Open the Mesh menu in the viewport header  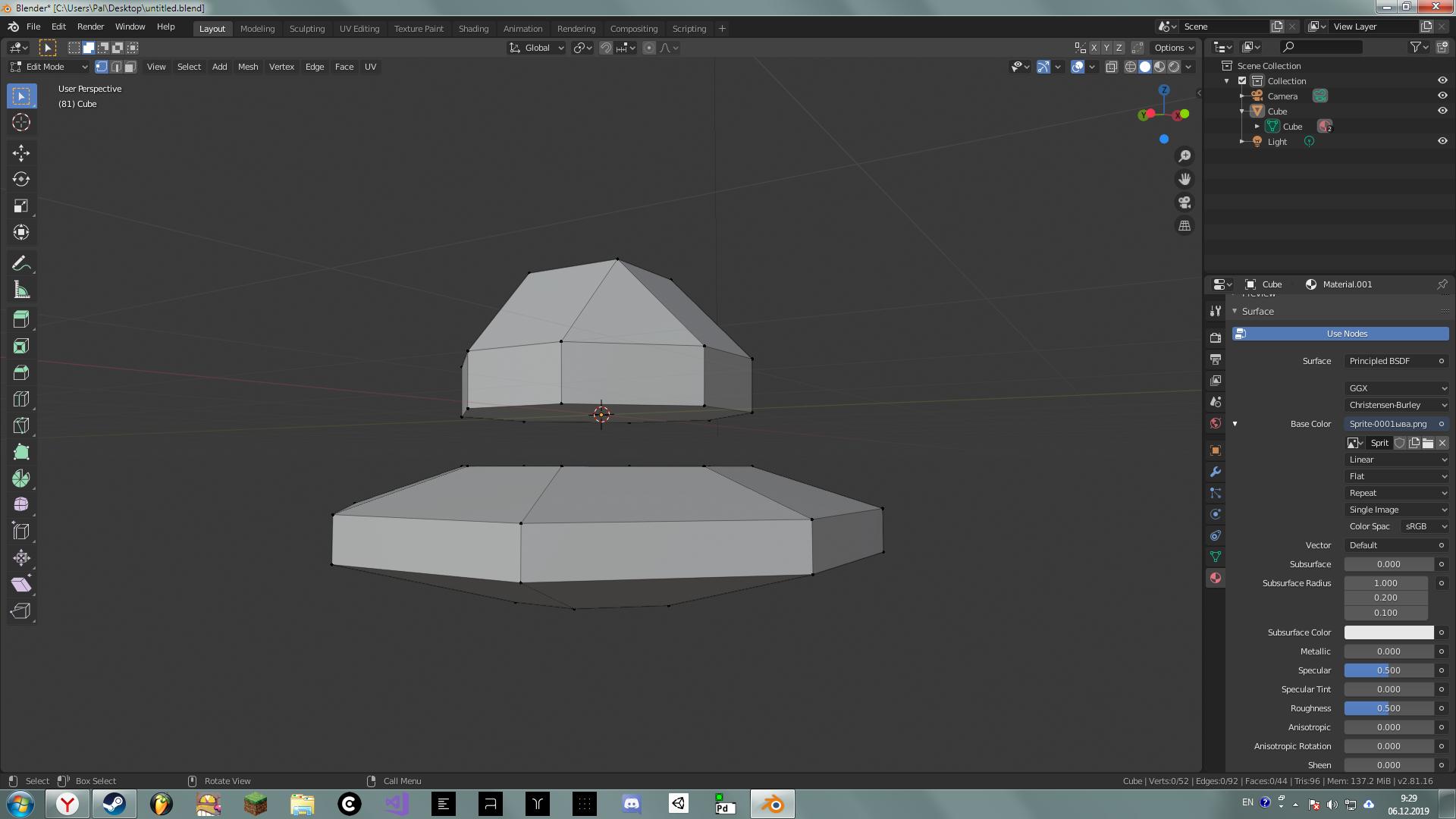tap(248, 67)
